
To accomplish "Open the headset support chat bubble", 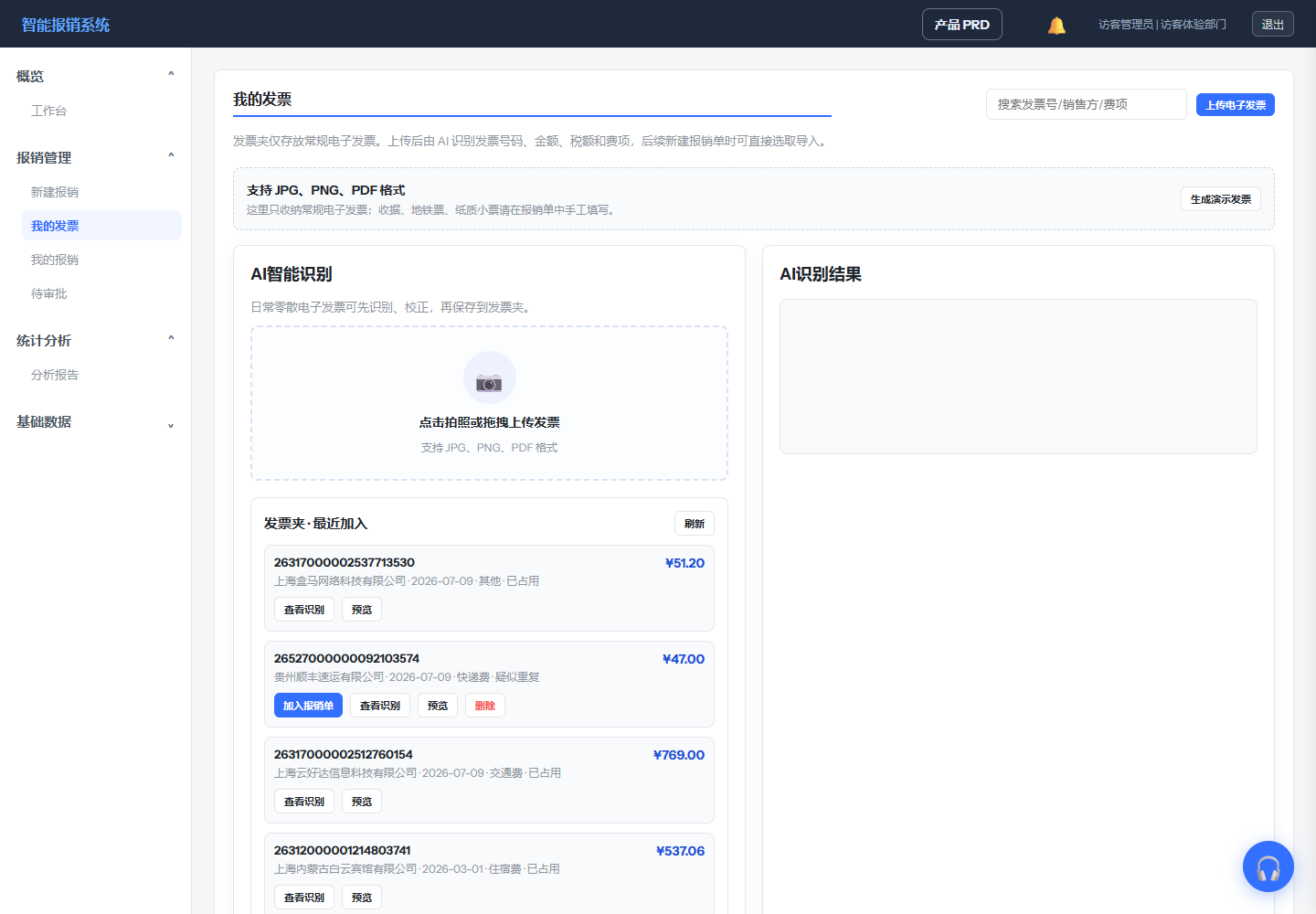I will (x=1268, y=866).
